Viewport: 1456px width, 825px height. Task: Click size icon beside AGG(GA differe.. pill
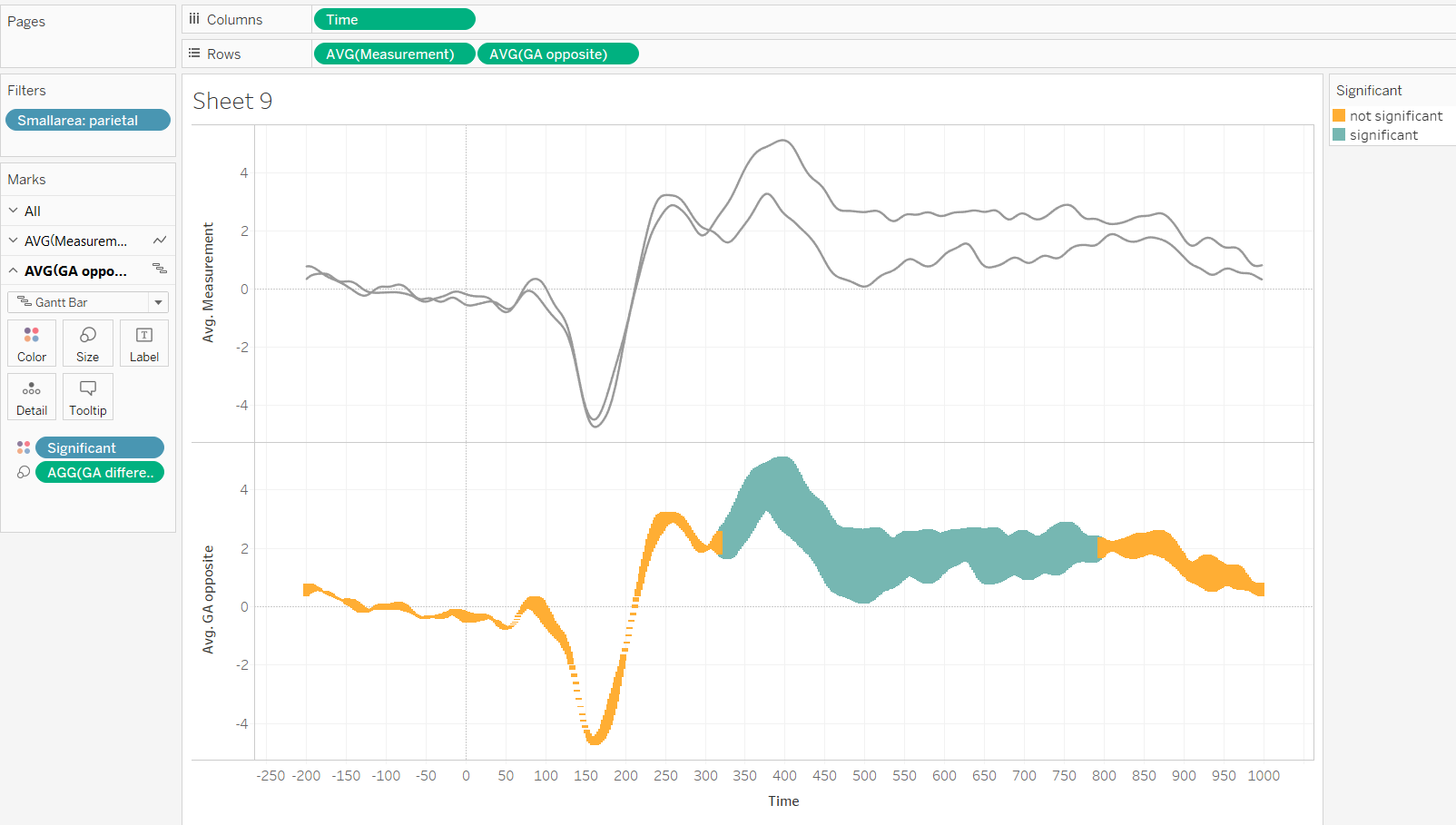pyautogui.click(x=24, y=472)
